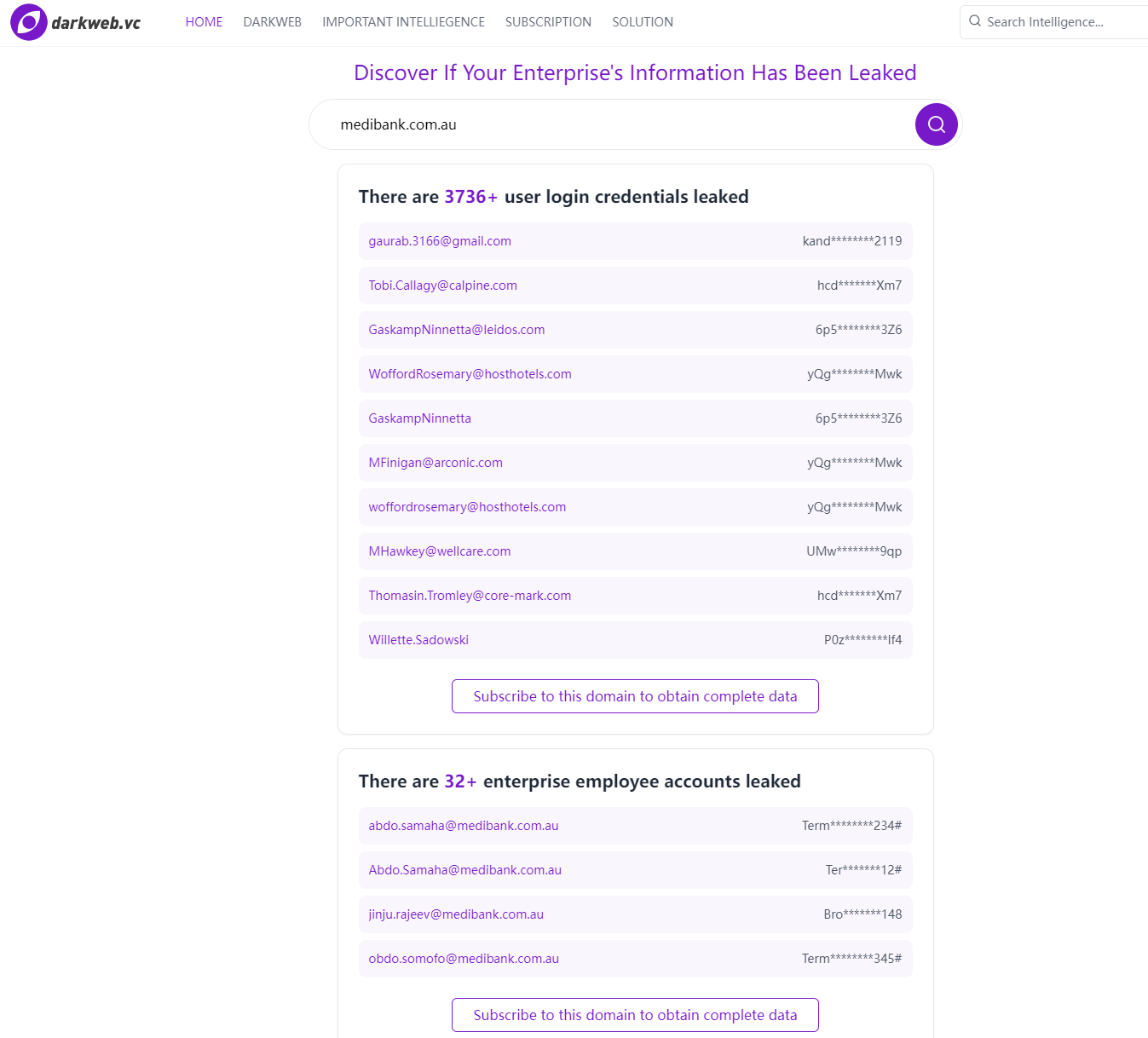Image resolution: width=1148 pixels, height=1038 pixels.
Task: Select MHawkey@wellcare.com entry
Action: click(635, 551)
